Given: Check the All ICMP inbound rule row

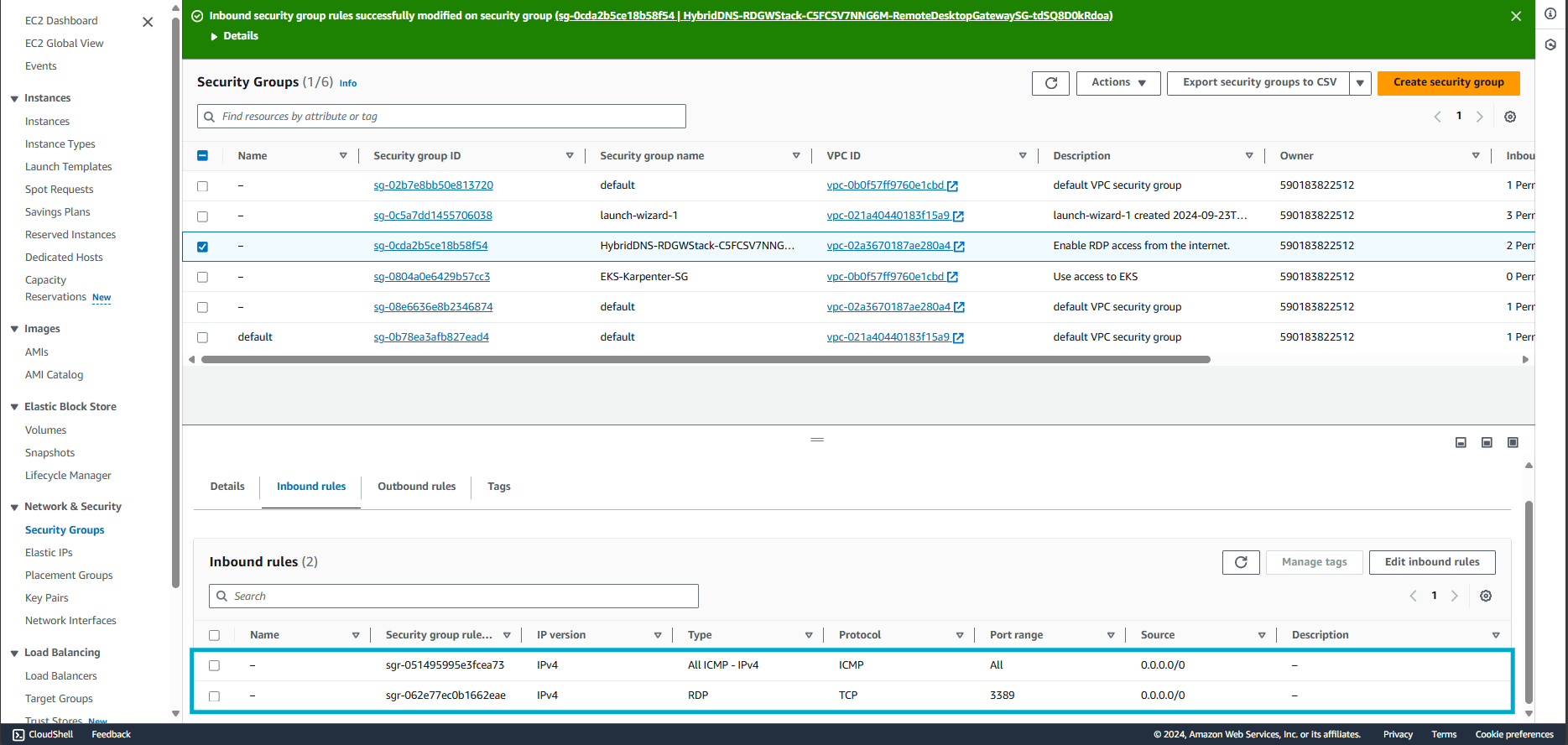Looking at the screenshot, I should coord(214,665).
